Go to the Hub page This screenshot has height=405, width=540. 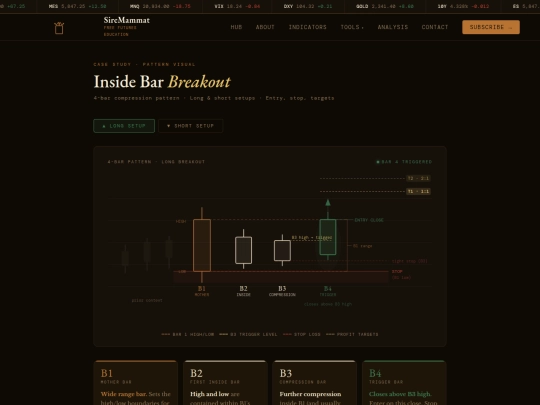(236, 27)
